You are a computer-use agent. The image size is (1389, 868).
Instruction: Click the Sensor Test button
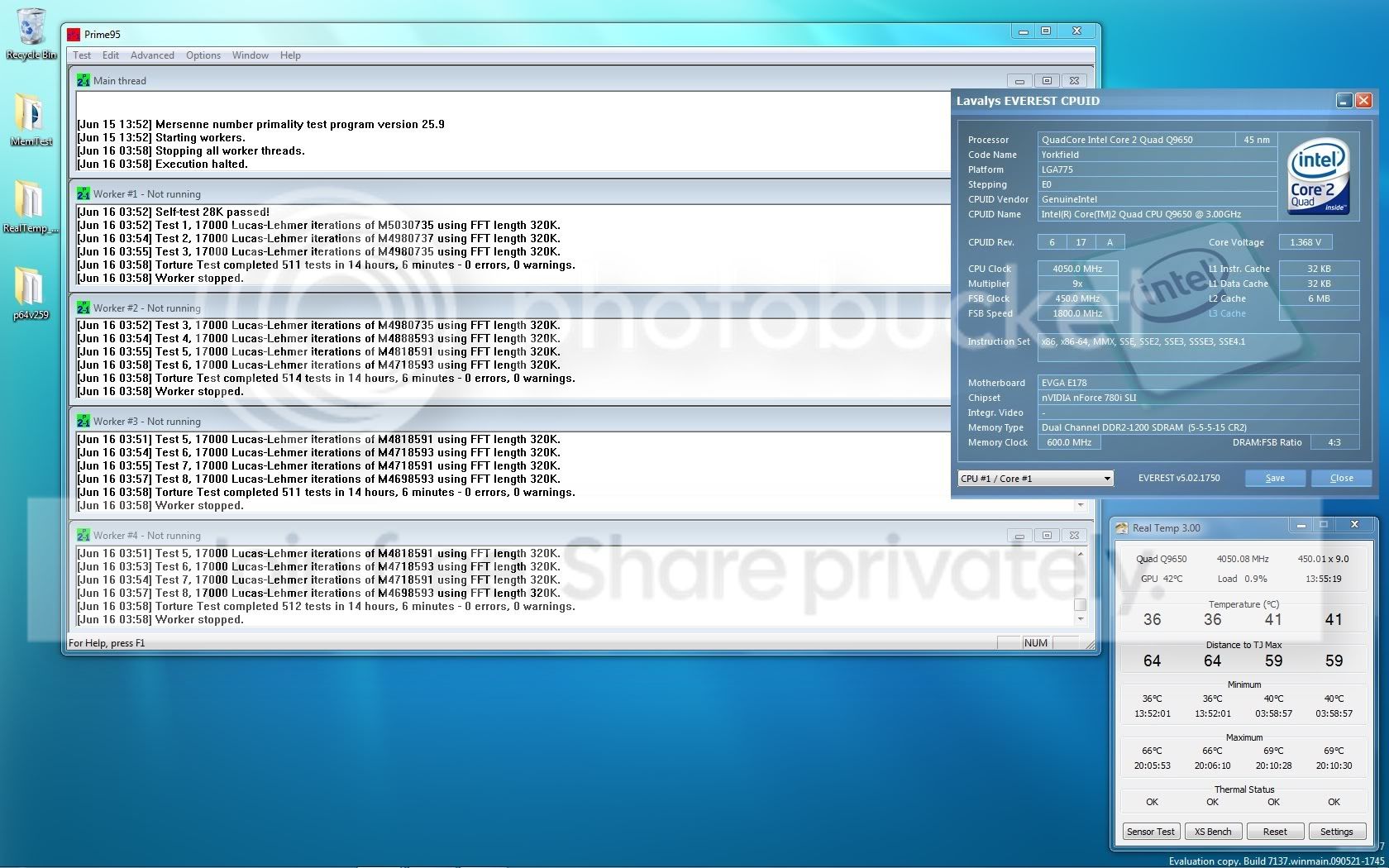tap(1150, 831)
